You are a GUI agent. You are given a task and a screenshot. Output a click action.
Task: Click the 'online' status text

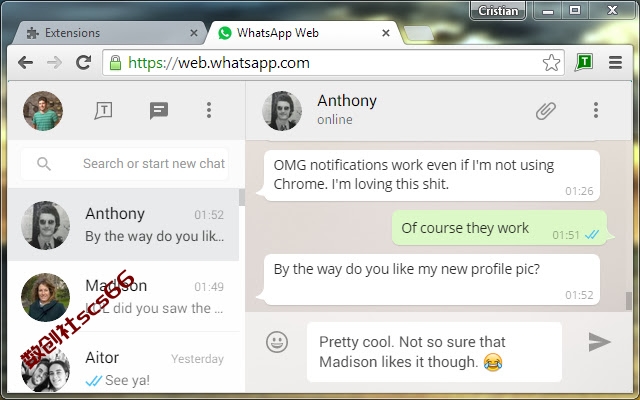(x=335, y=120)
